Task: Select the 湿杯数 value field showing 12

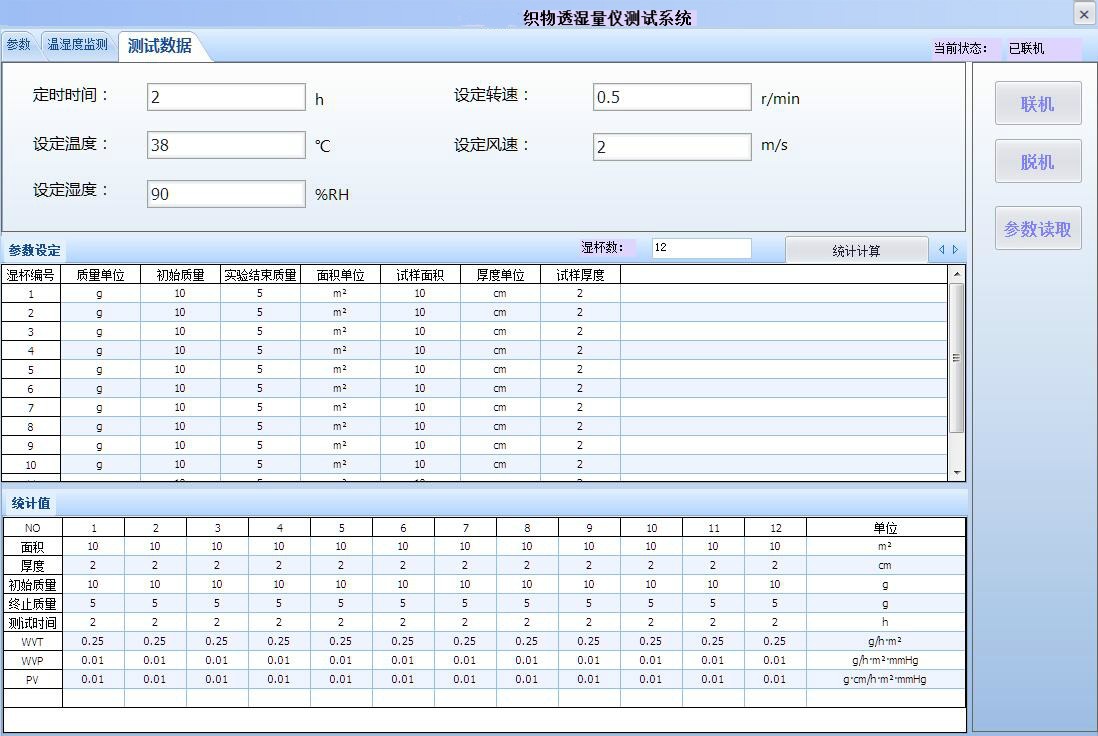Action: (x=700, y=248)
